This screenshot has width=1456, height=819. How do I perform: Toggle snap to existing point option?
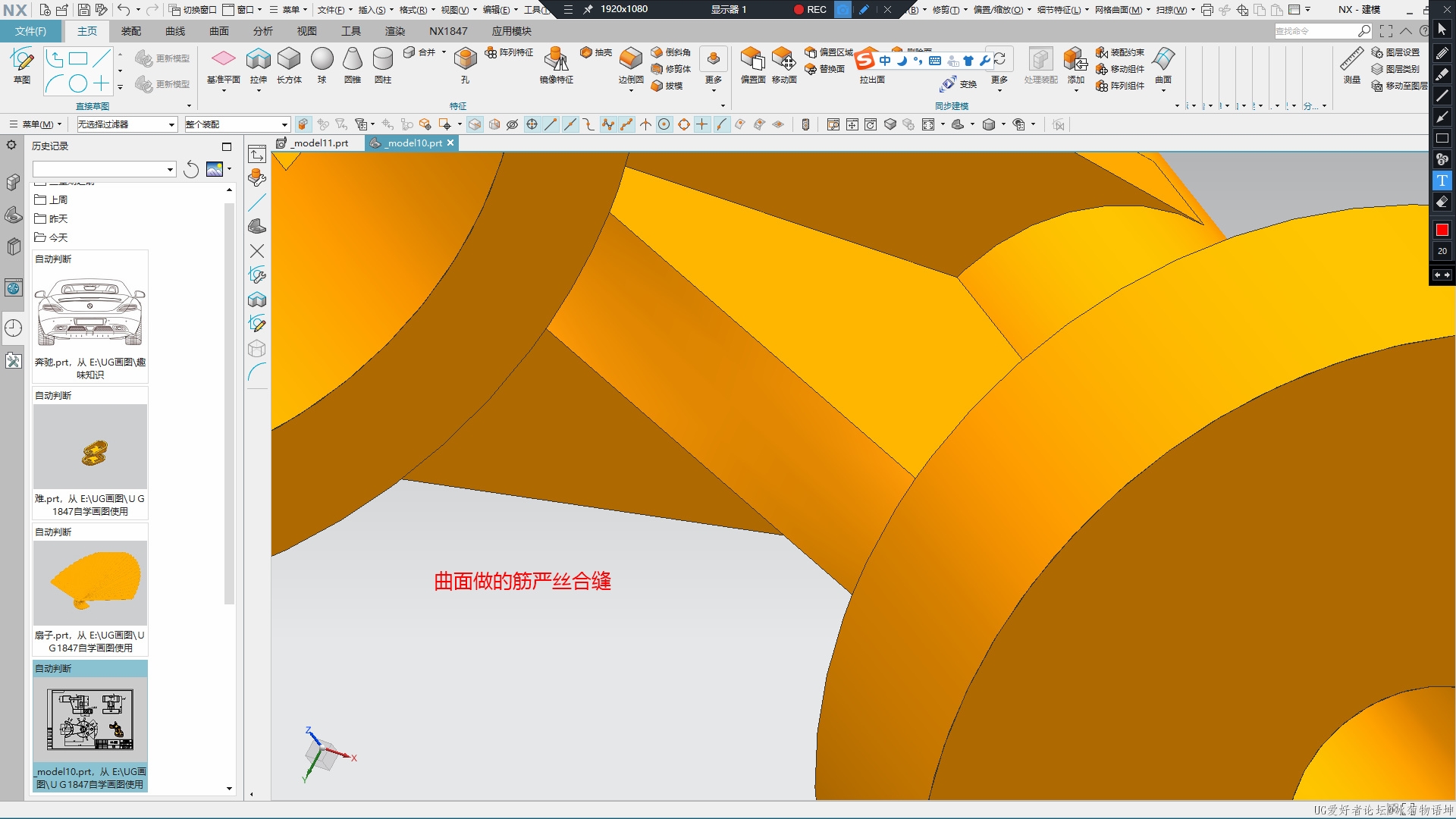pyautogui.click(x=702, y=124)
